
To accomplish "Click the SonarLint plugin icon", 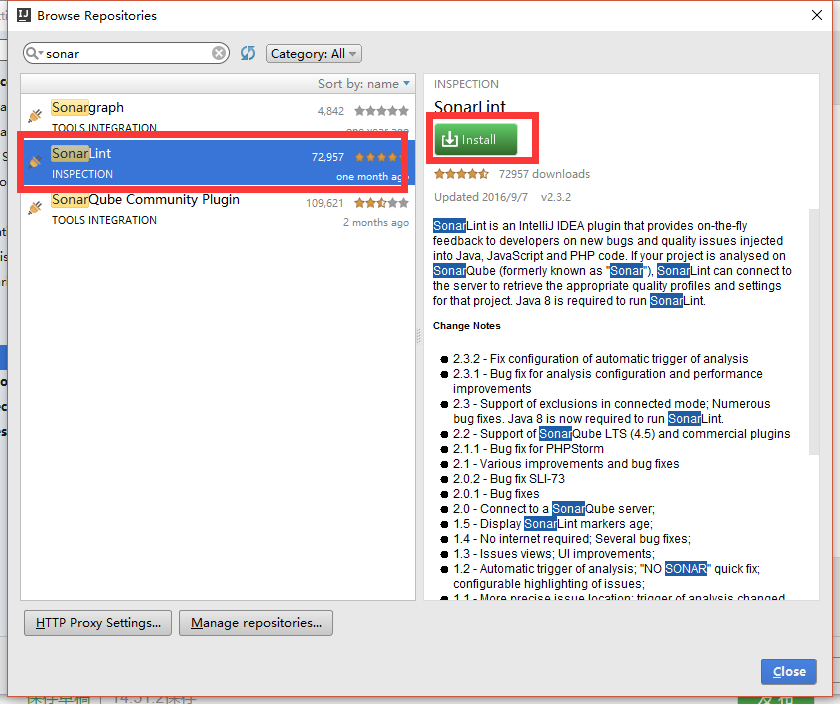I will [x=35, y=161].
